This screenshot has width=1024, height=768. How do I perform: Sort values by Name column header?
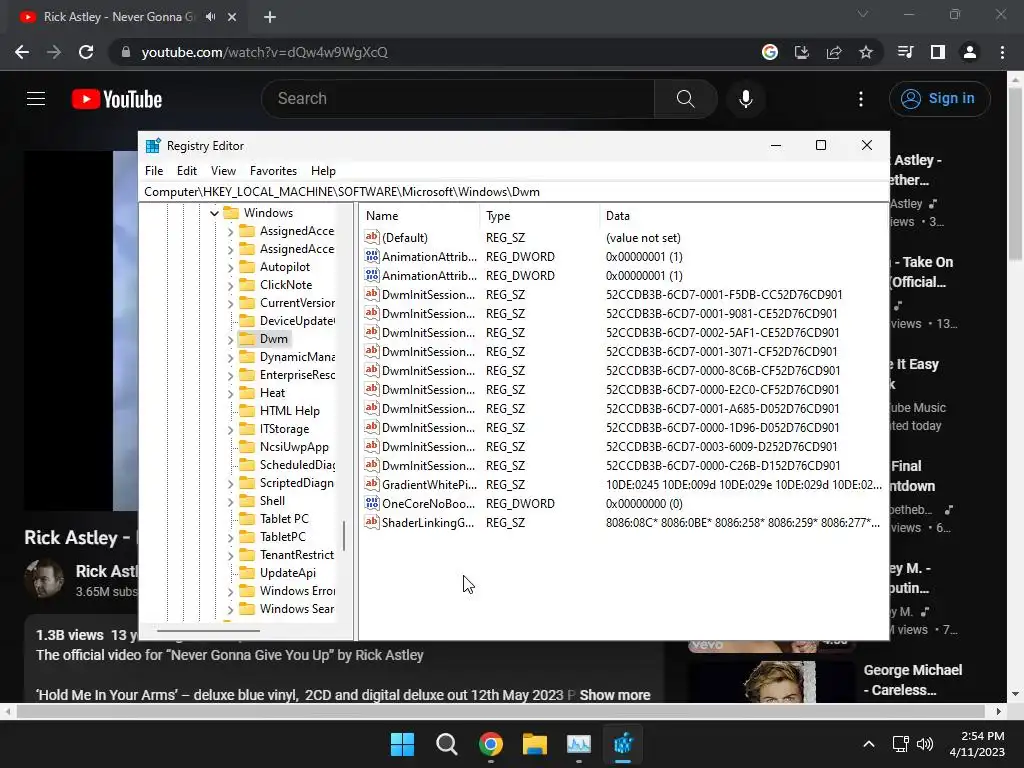tap(419, 216)
